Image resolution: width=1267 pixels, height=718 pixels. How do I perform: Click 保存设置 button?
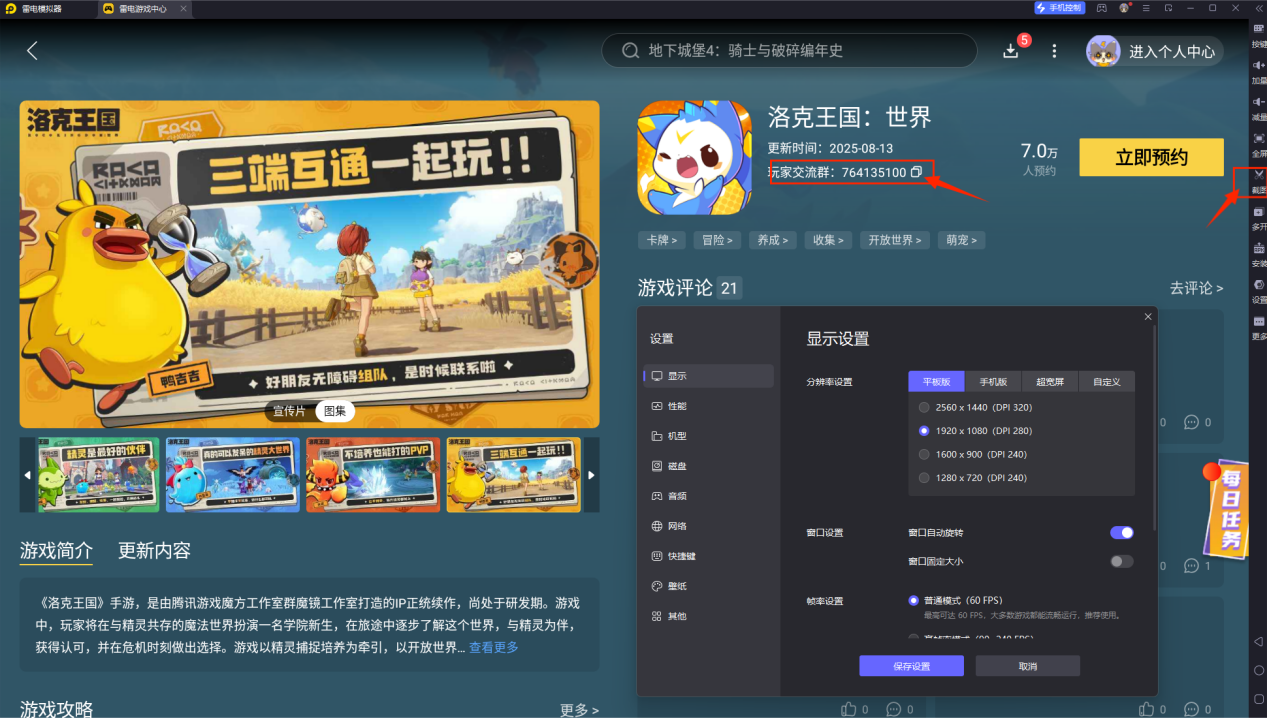pyautogui.click(x=911, y=666)
